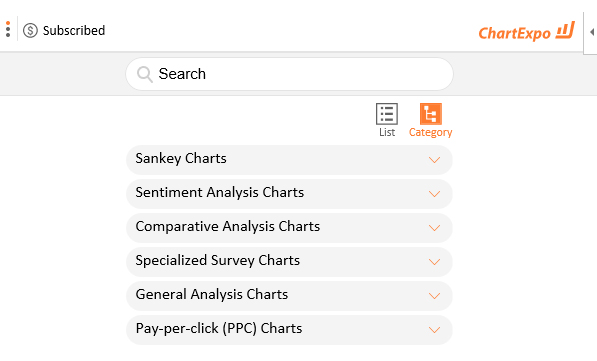The width and height of the screenshot is (597, 361).
Task: Expand General Analysis Charts chevron
Action: (434, 296)
